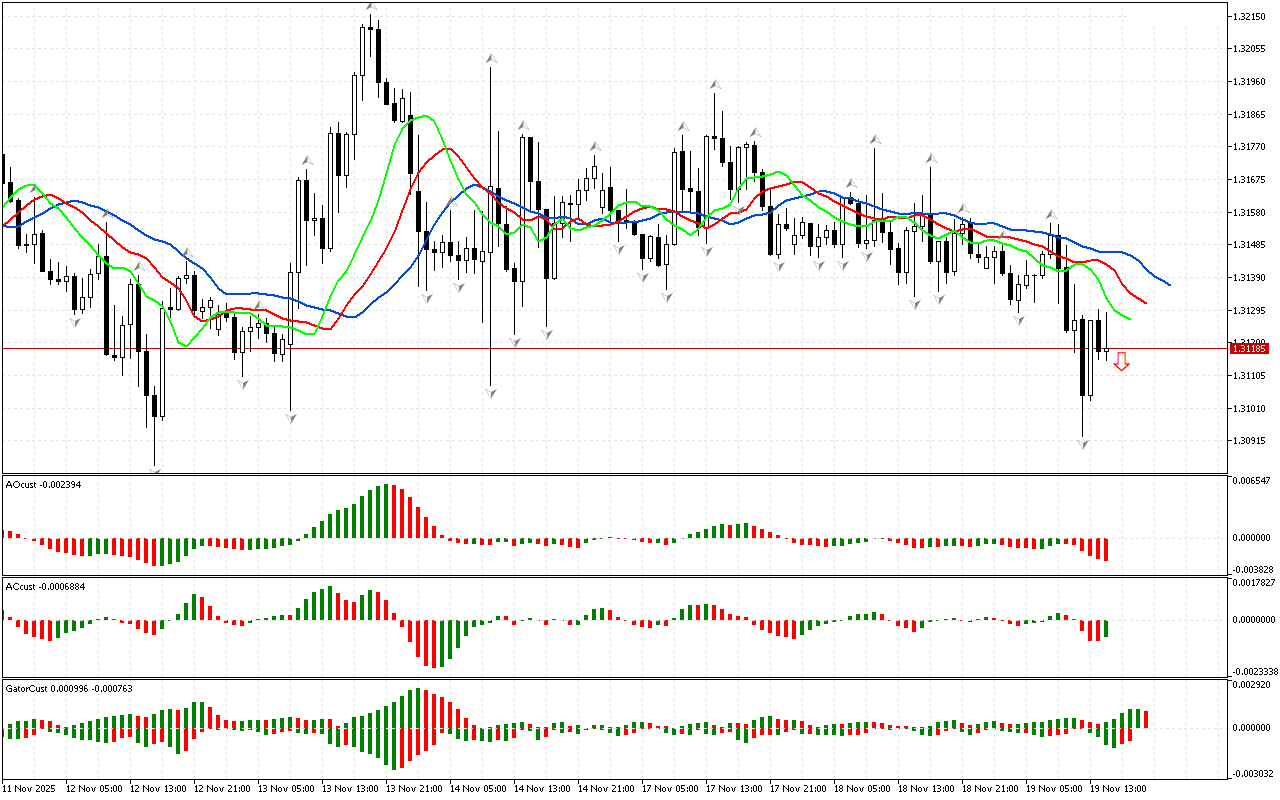Click the red horizontal bid price line
The image size is (1280, 800).
click(x=600, y=348)
